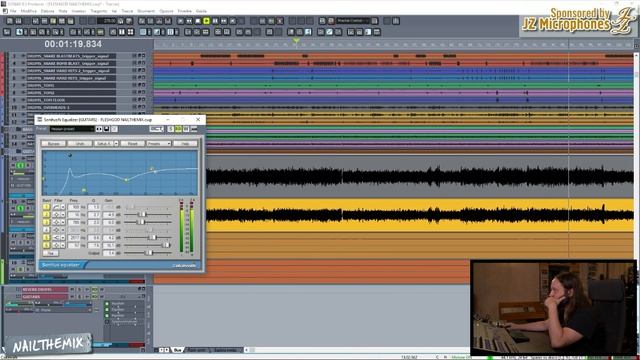Click the green highlighted button in plugin header
Screen dimensions: 640x360
(178, 129)
